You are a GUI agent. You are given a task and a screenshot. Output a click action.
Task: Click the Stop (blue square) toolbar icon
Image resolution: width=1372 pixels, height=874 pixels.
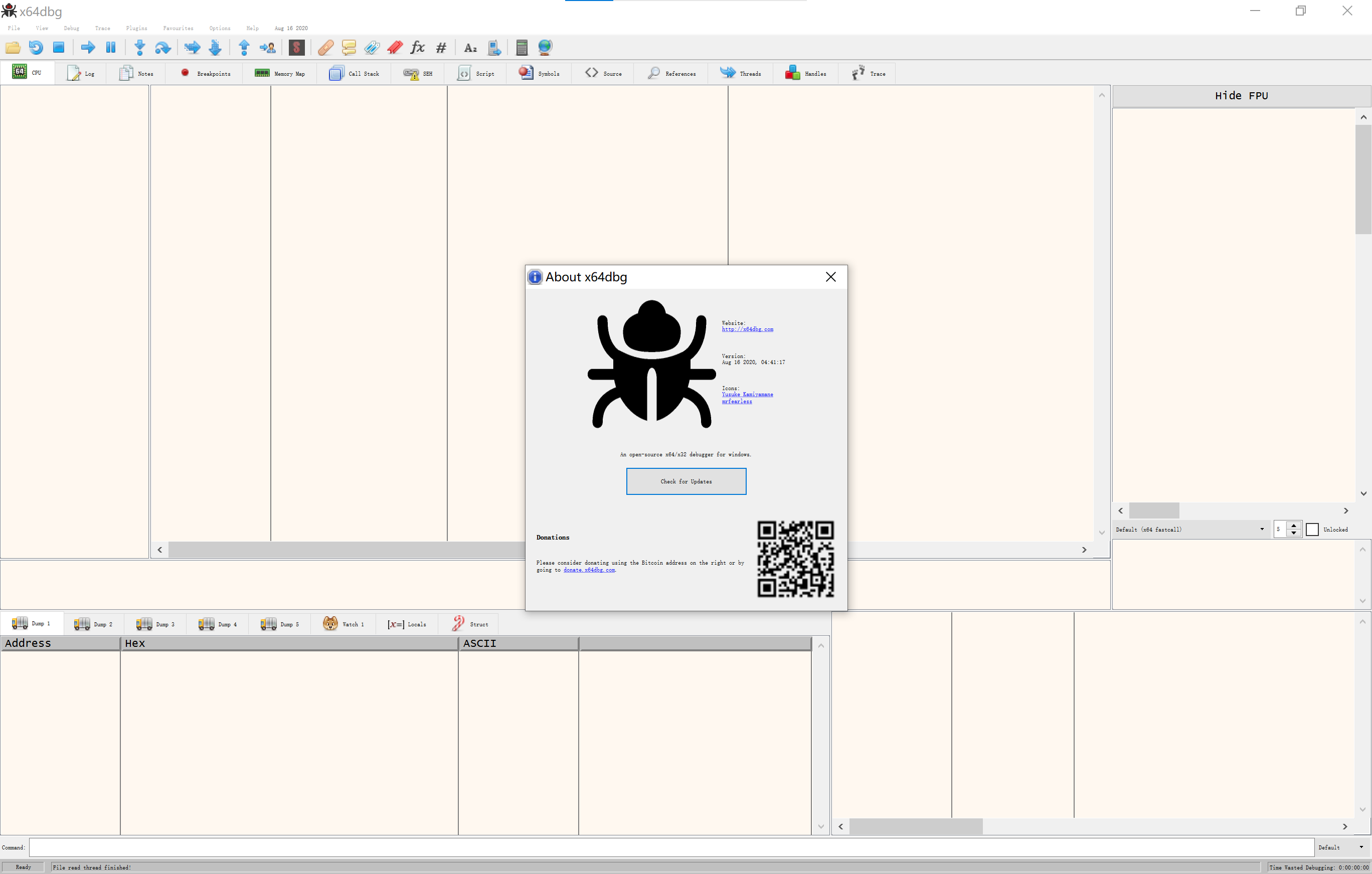[59, 47]
